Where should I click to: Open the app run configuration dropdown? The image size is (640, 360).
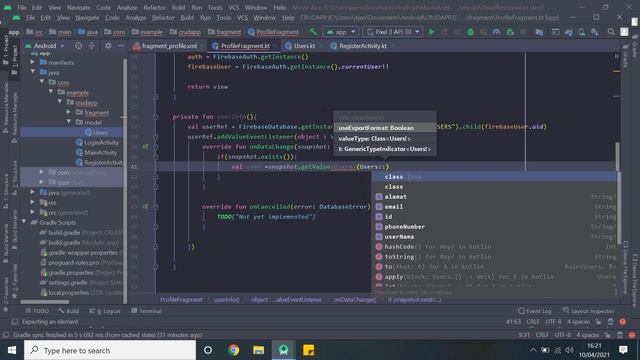(x=341, y=32)
